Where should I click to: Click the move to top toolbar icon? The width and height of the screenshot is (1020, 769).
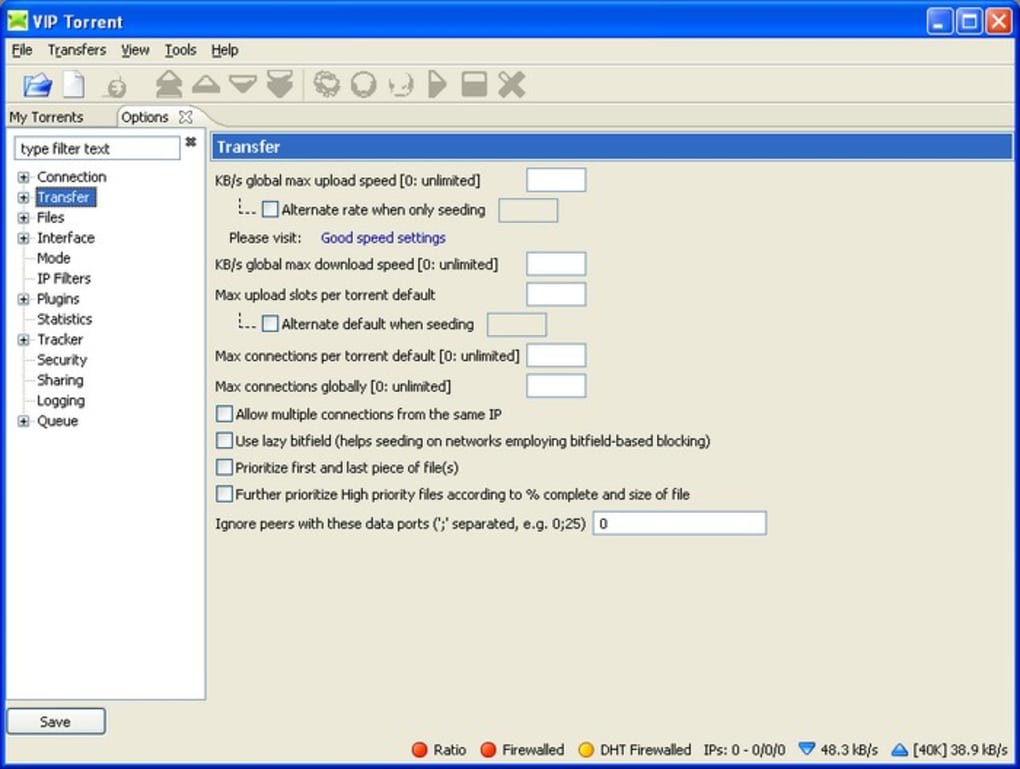pos(168,85)
